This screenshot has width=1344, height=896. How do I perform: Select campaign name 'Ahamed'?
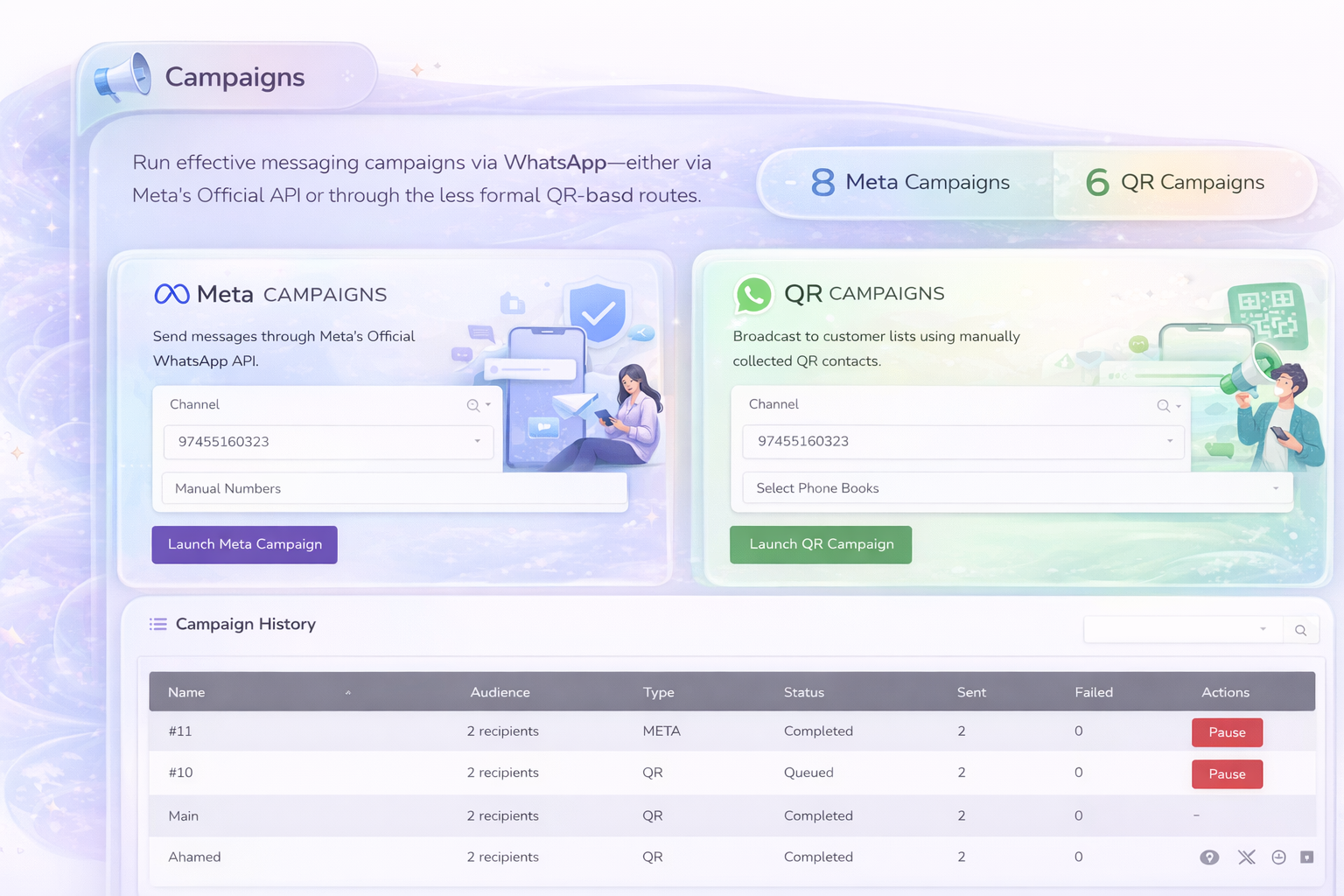tap(194, 857)
